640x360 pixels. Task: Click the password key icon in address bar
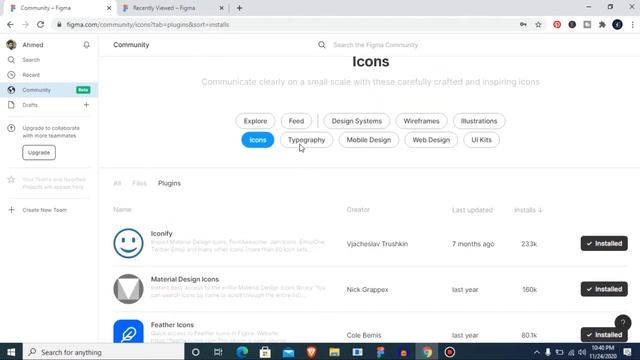pos(523,24)
